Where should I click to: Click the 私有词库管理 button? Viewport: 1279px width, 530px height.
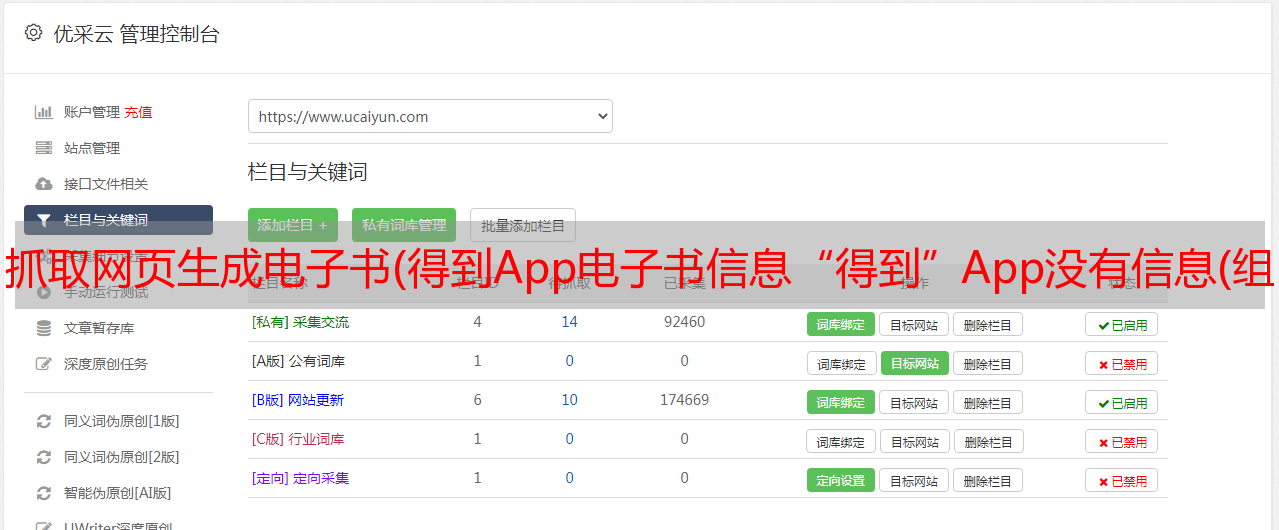(x=404, y=225)
